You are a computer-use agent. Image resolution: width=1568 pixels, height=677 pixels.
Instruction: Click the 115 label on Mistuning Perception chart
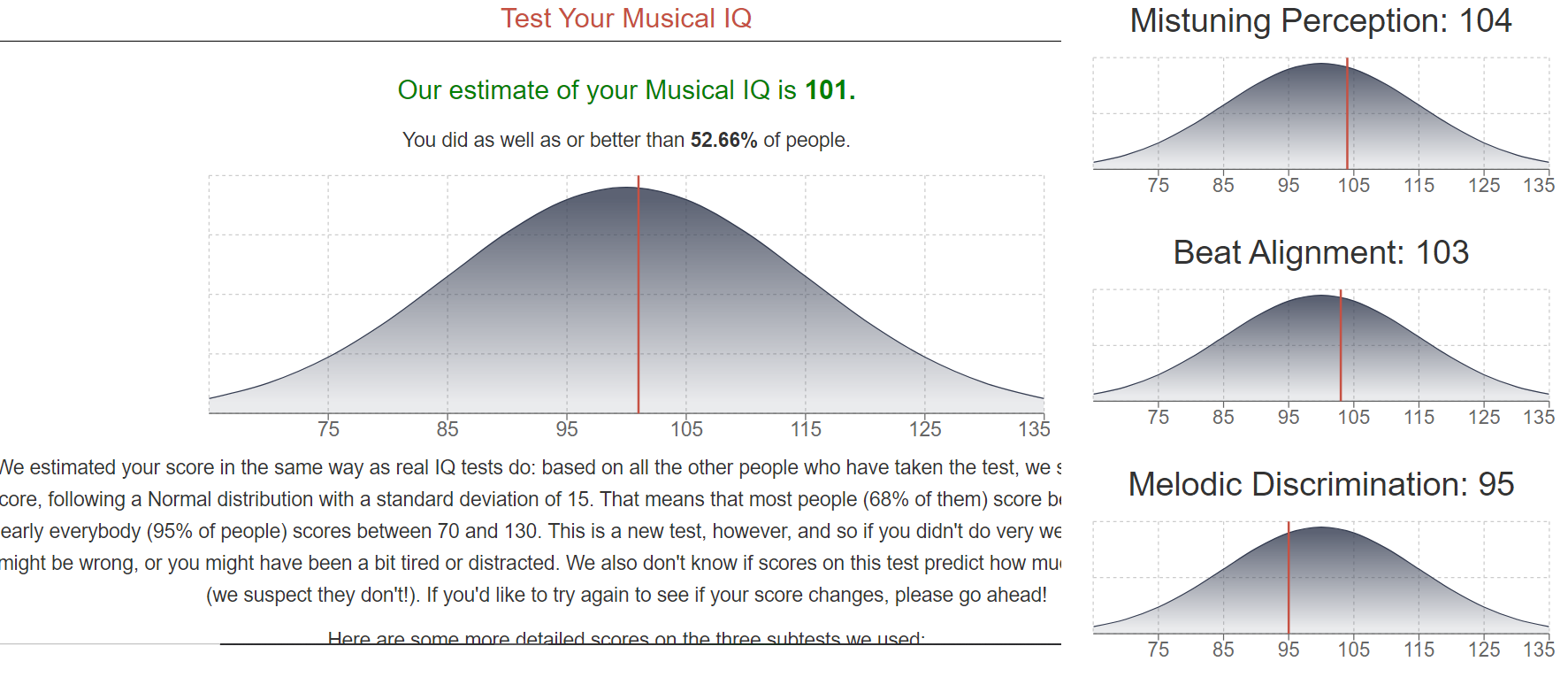click(1419, 185)
